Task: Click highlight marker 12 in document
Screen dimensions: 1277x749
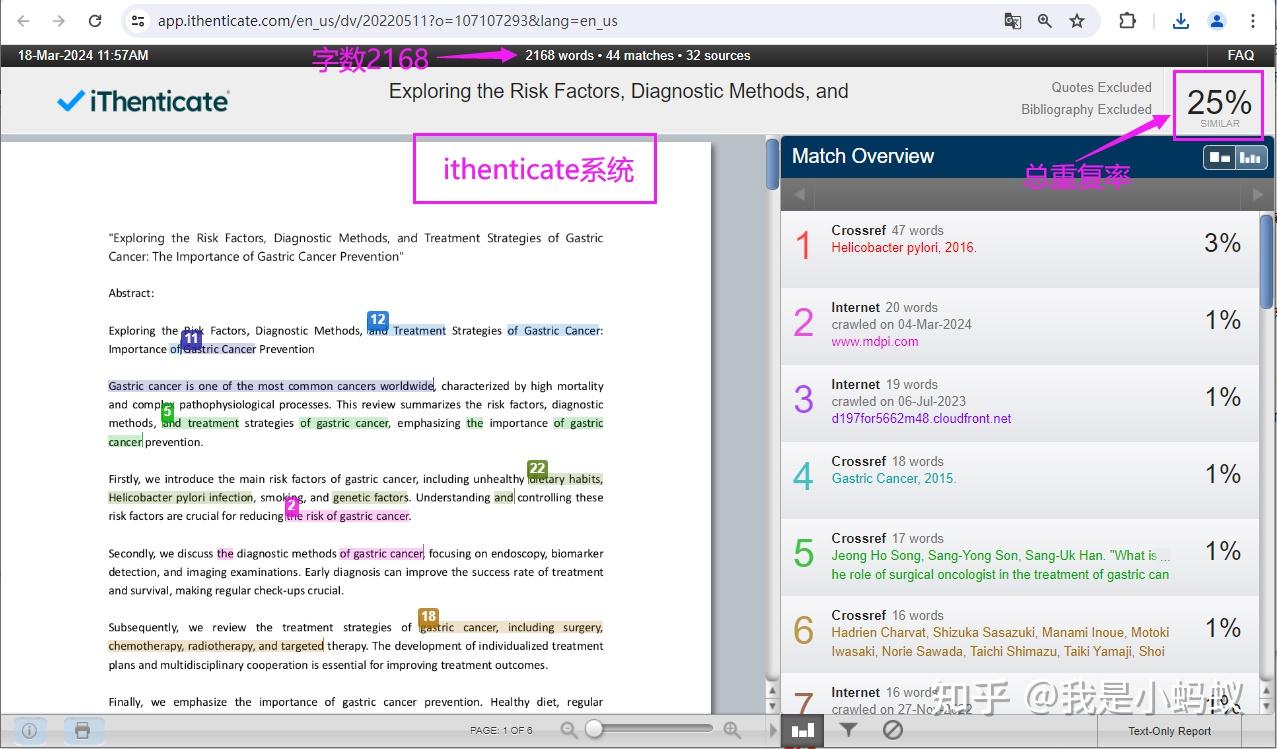Action: (377, 320)
